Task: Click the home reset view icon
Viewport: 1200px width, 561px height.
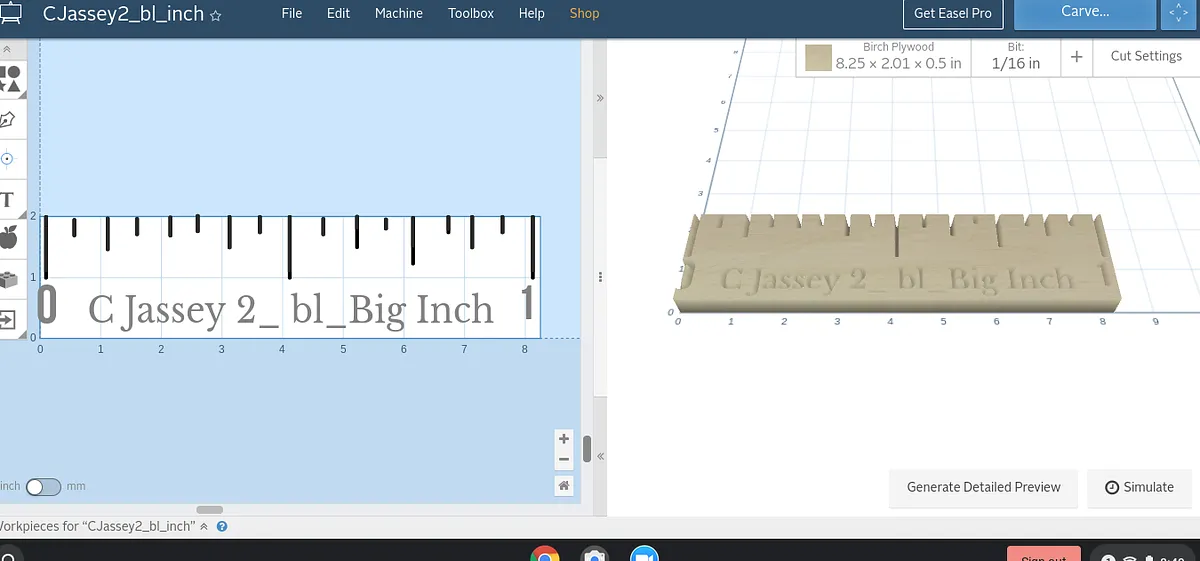Action: pos(564,486)
